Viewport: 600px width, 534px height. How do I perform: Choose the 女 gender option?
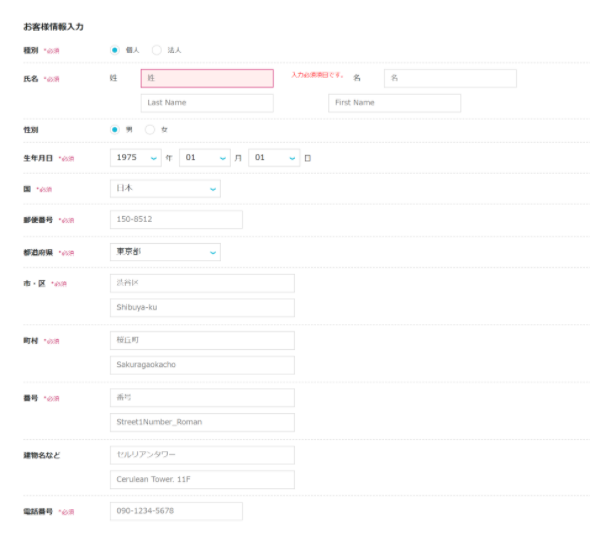tap(150, 129)
